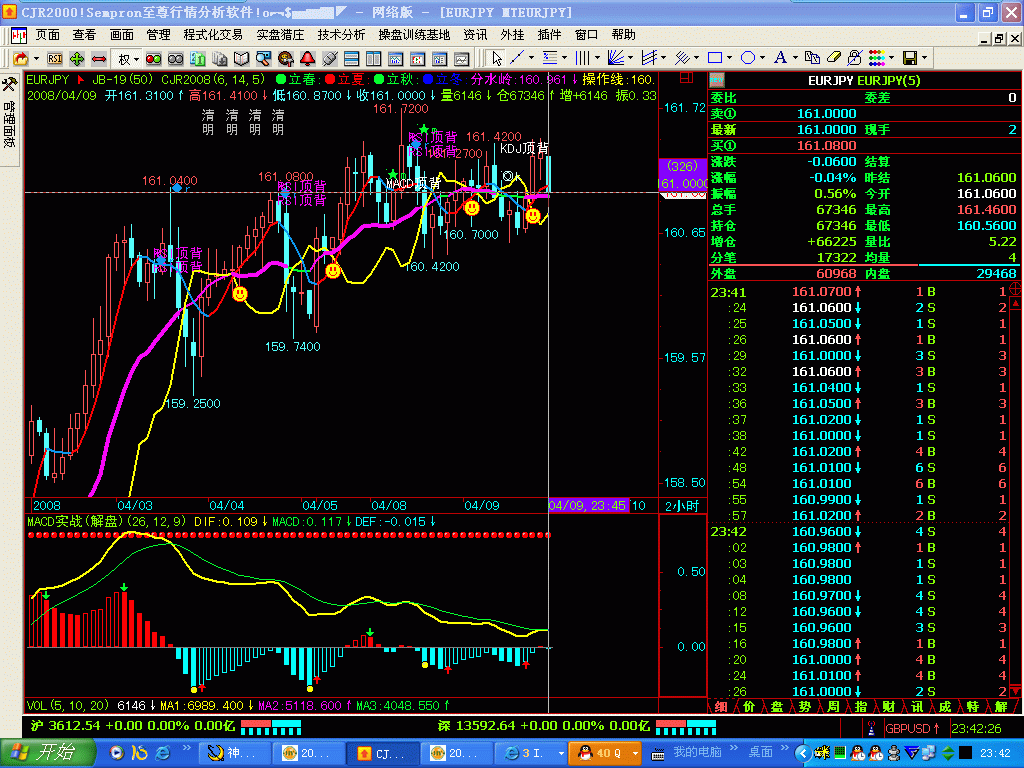
Task: Expand hidden system tray icons chevron
Action: [803, 754]
